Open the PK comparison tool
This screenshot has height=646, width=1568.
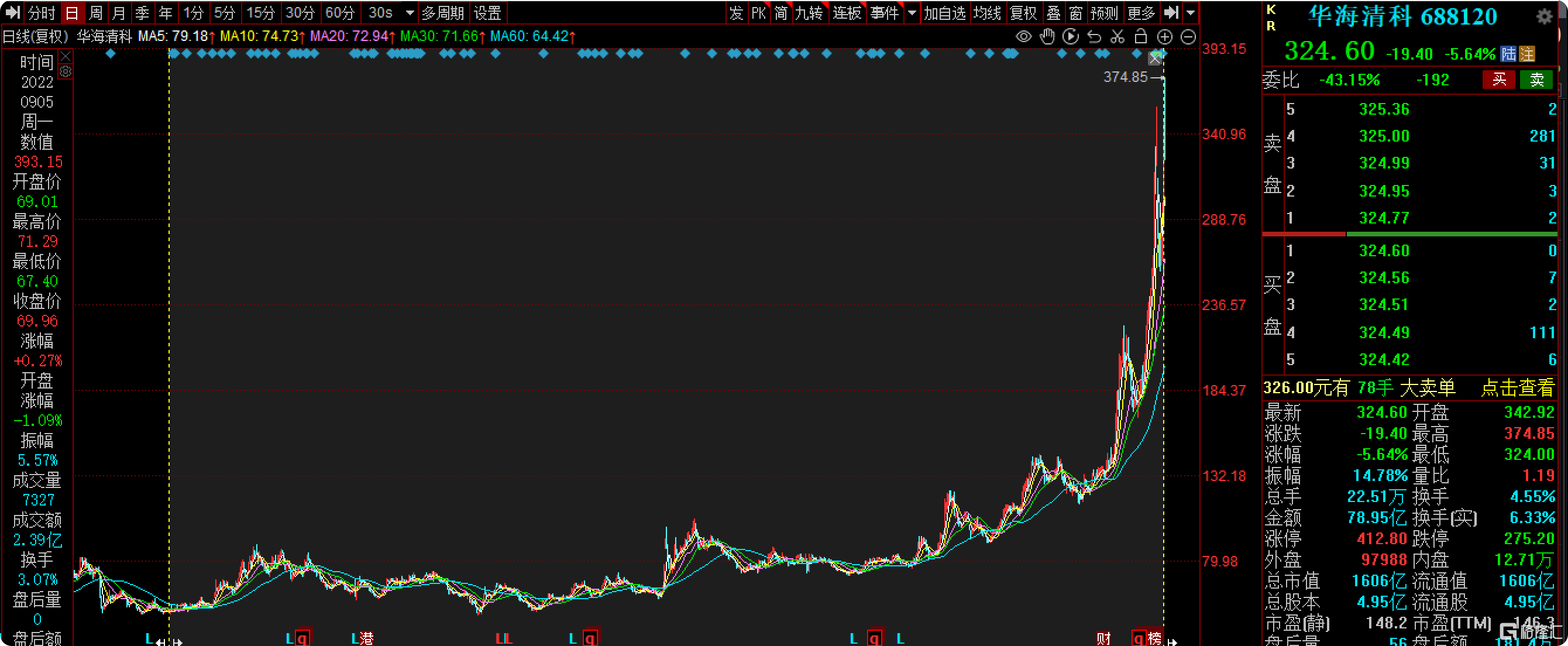(x=758, y=13)
